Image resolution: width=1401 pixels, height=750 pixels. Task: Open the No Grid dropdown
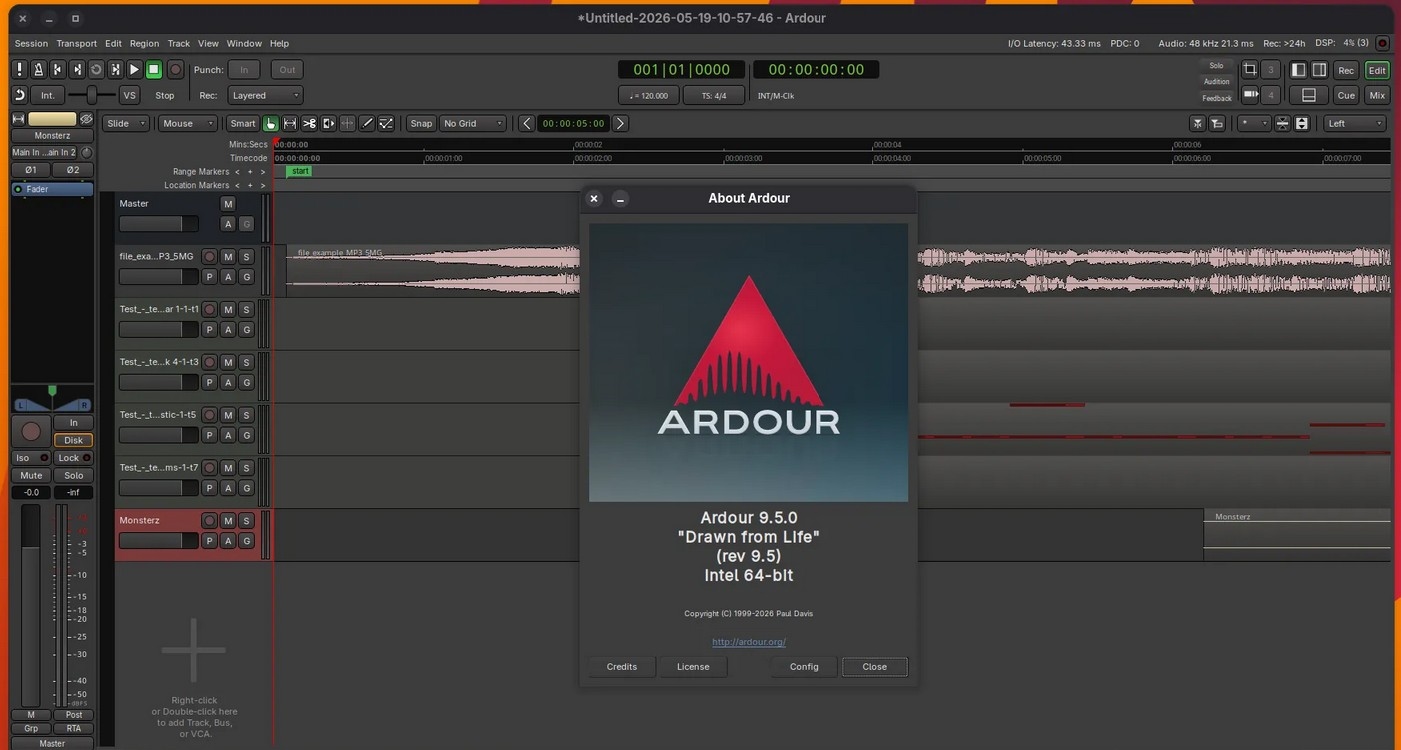click(473, 123)
